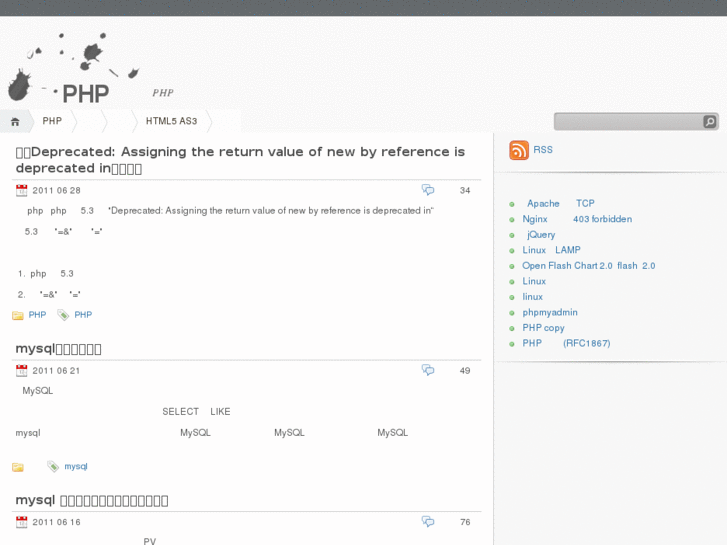
Task: Open the phpmyadmin sidebar link
Action: point(550,313)
